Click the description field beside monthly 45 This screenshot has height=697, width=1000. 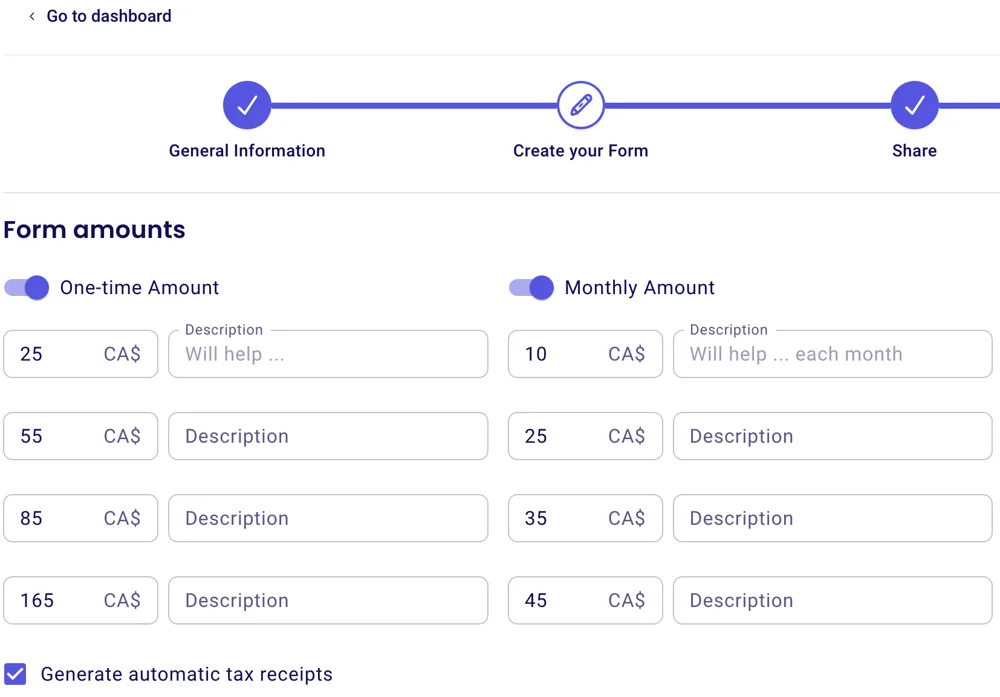(833, 601)
